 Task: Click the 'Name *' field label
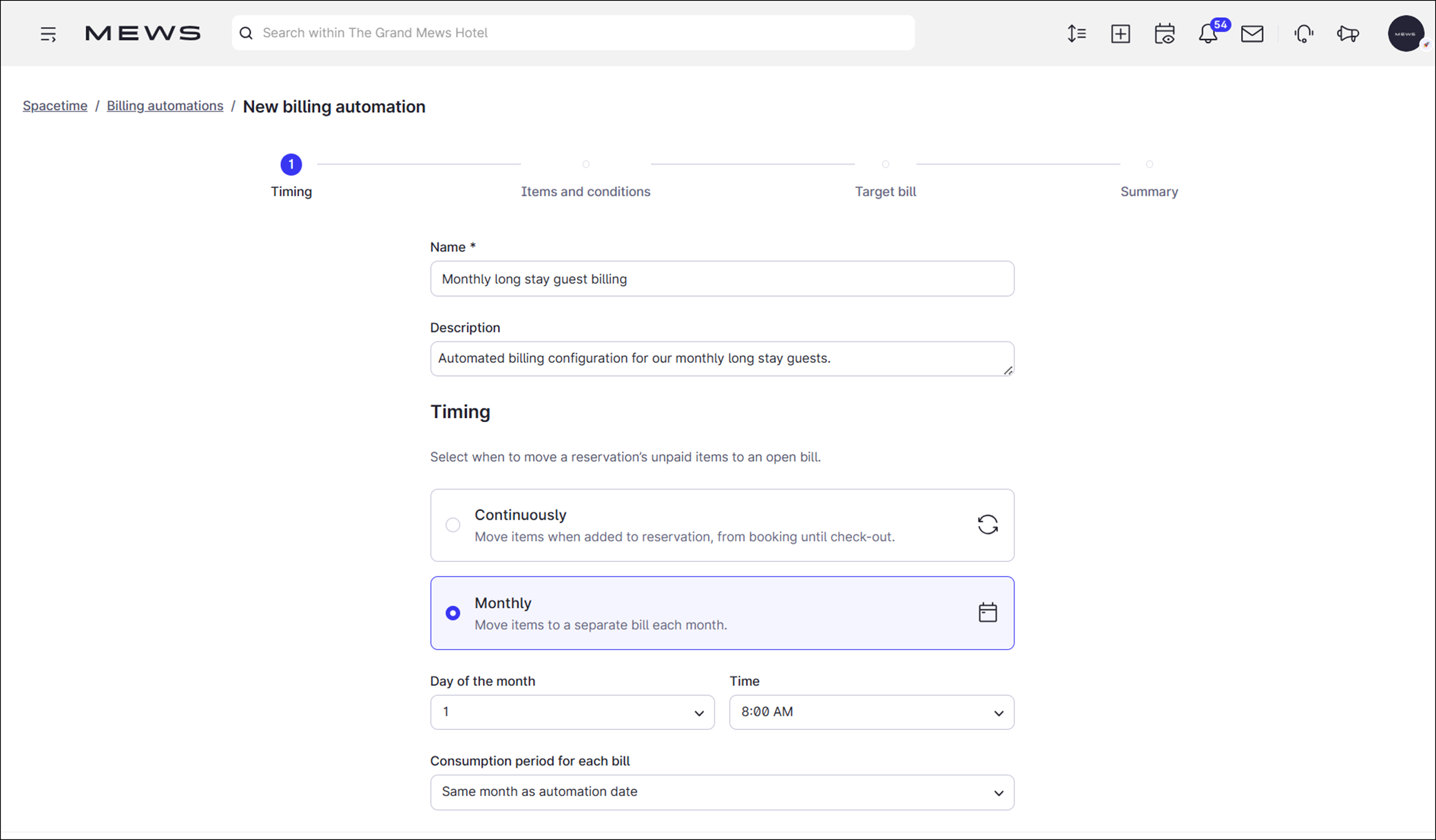pos(453,247)
